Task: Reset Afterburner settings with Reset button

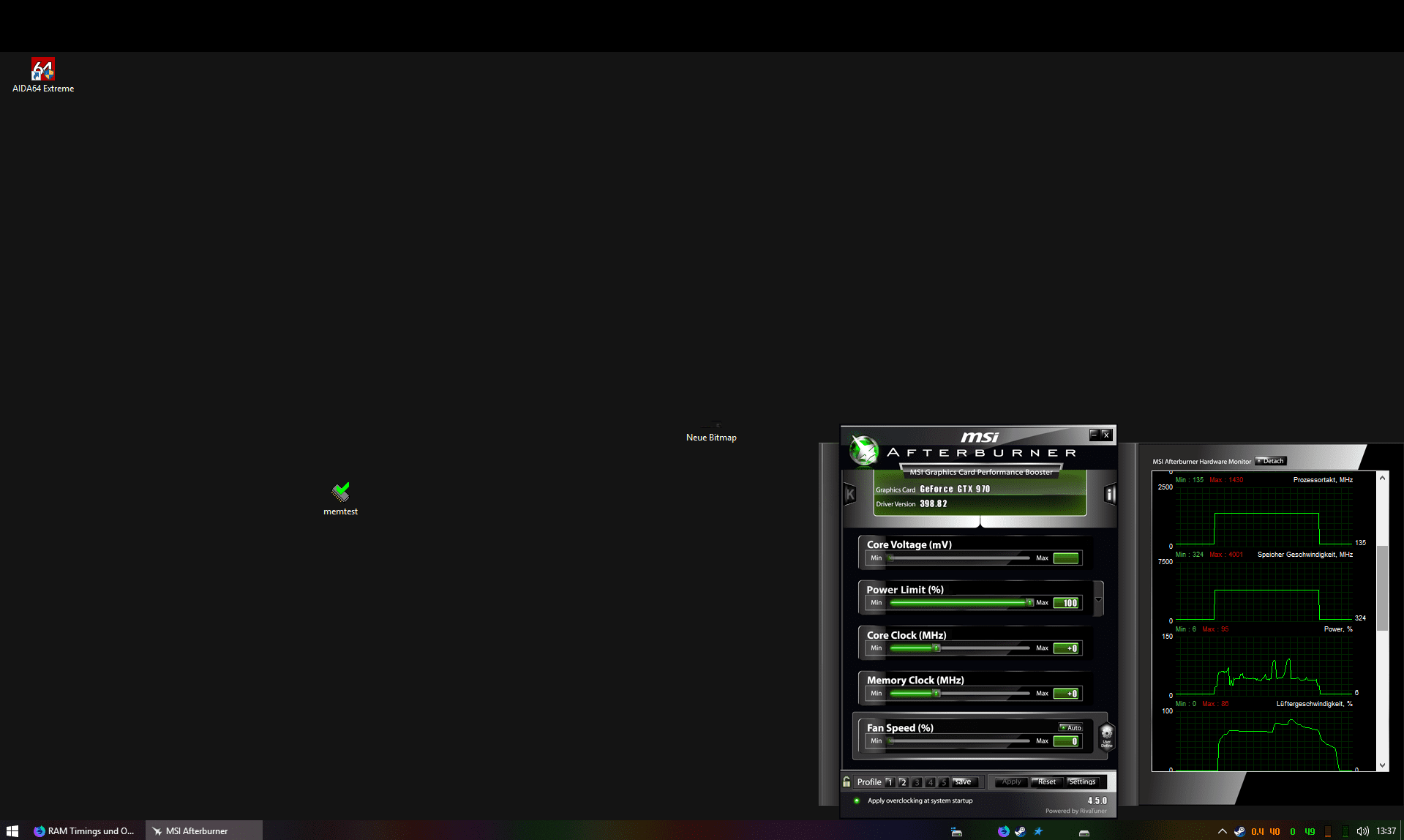Action: coord(1047,782)
